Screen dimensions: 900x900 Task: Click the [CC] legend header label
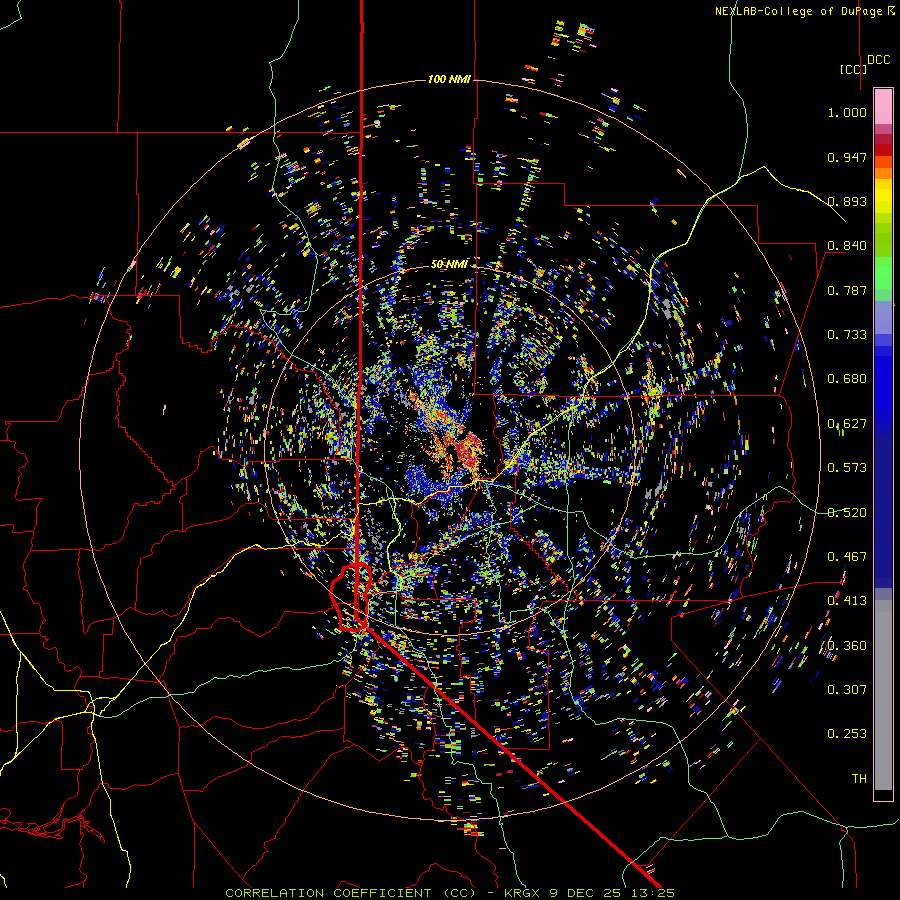(x=853, y=69)
